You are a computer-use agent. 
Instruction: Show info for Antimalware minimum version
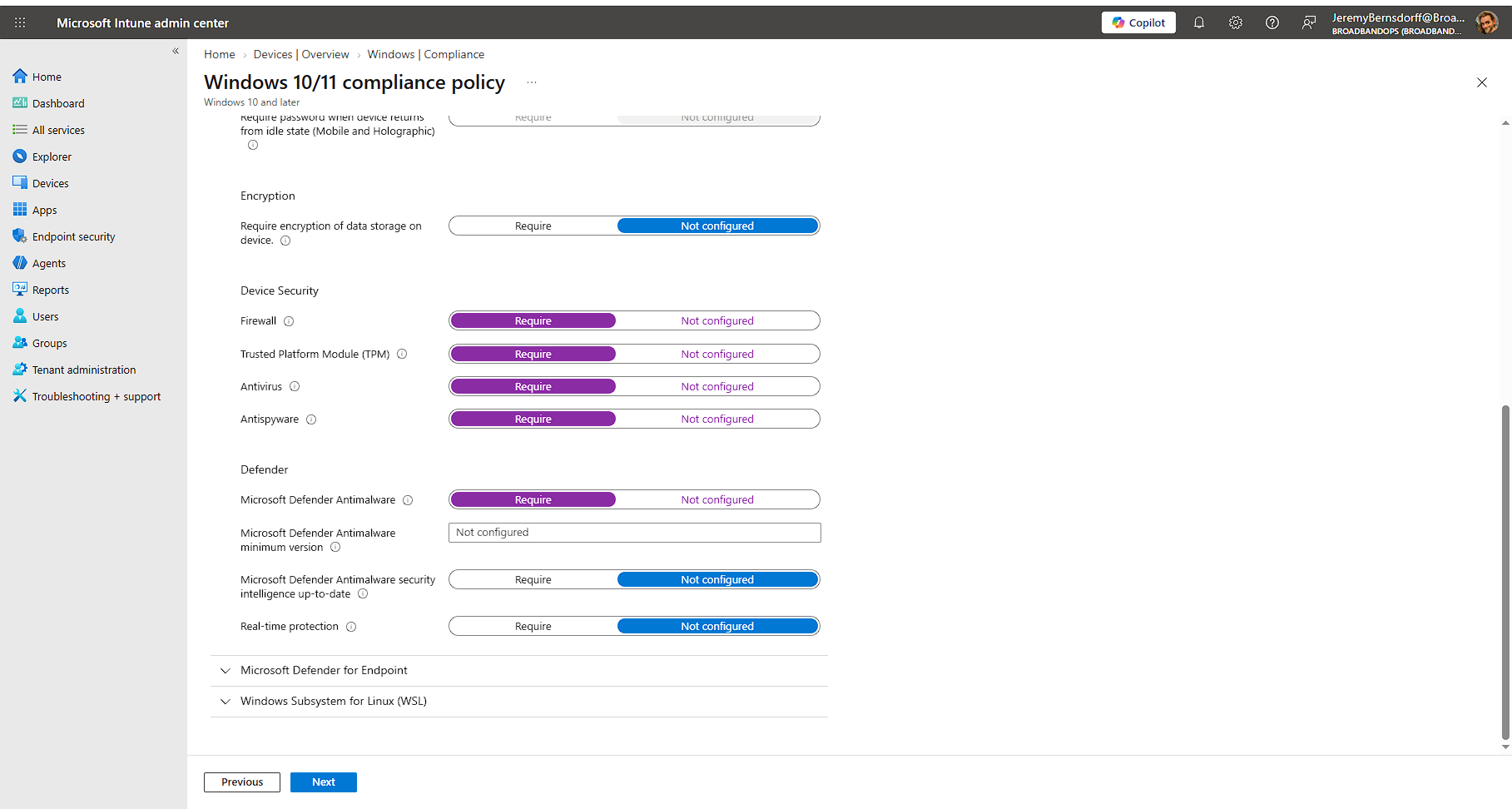pyautogui.click(x=335, y=548)
